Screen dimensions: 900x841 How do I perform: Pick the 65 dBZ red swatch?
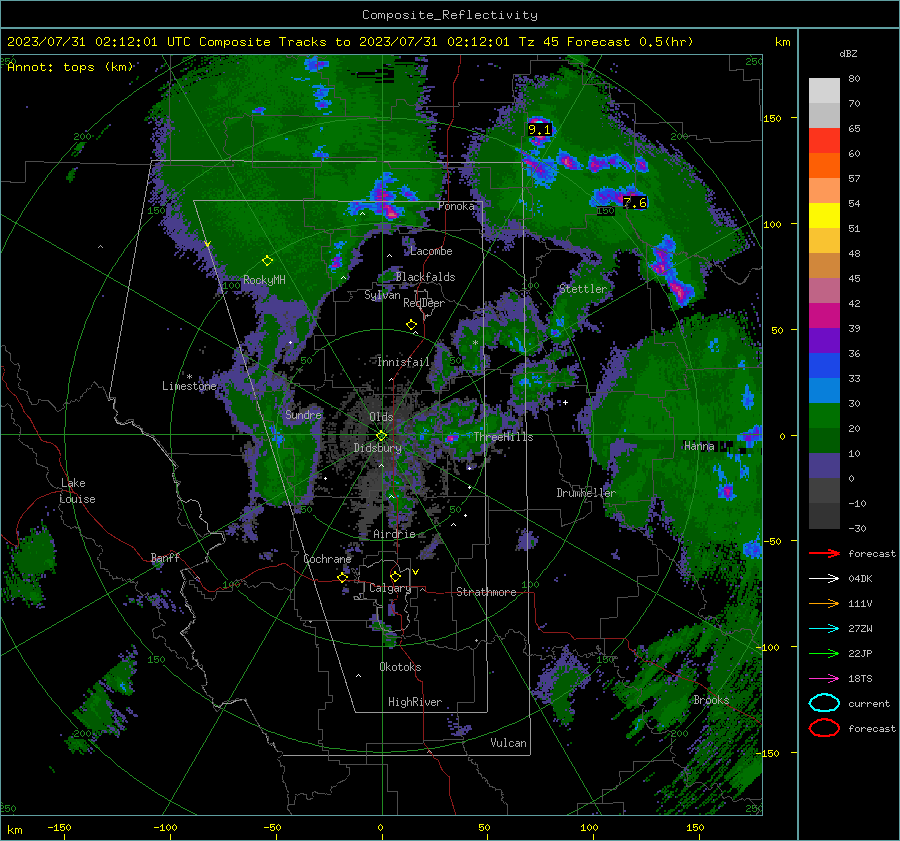824,141
